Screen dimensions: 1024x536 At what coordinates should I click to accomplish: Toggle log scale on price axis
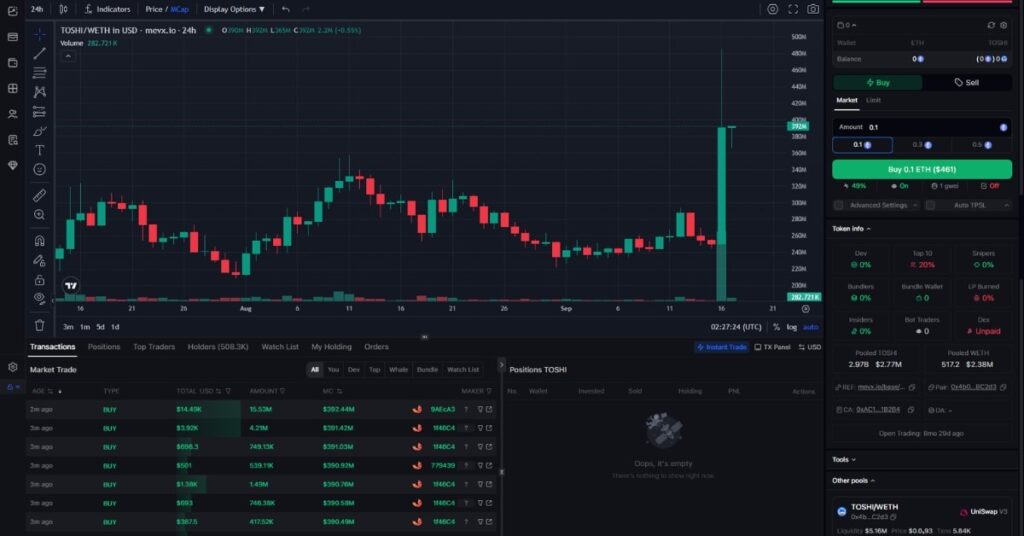792,327
